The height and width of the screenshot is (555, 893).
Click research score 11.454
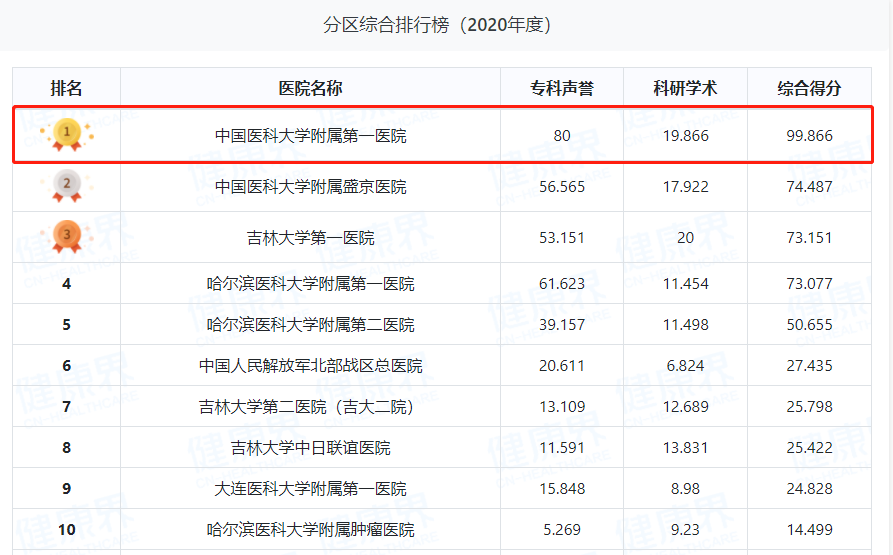click(x=686, y=283)
